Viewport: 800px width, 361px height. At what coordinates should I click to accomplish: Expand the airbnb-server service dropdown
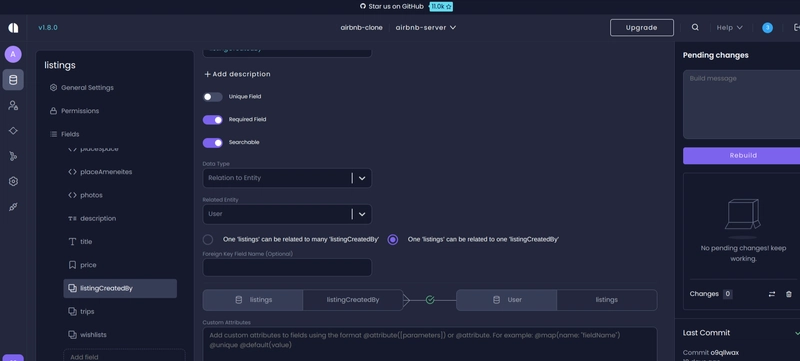pyautogui.click(x=426, y=28)
